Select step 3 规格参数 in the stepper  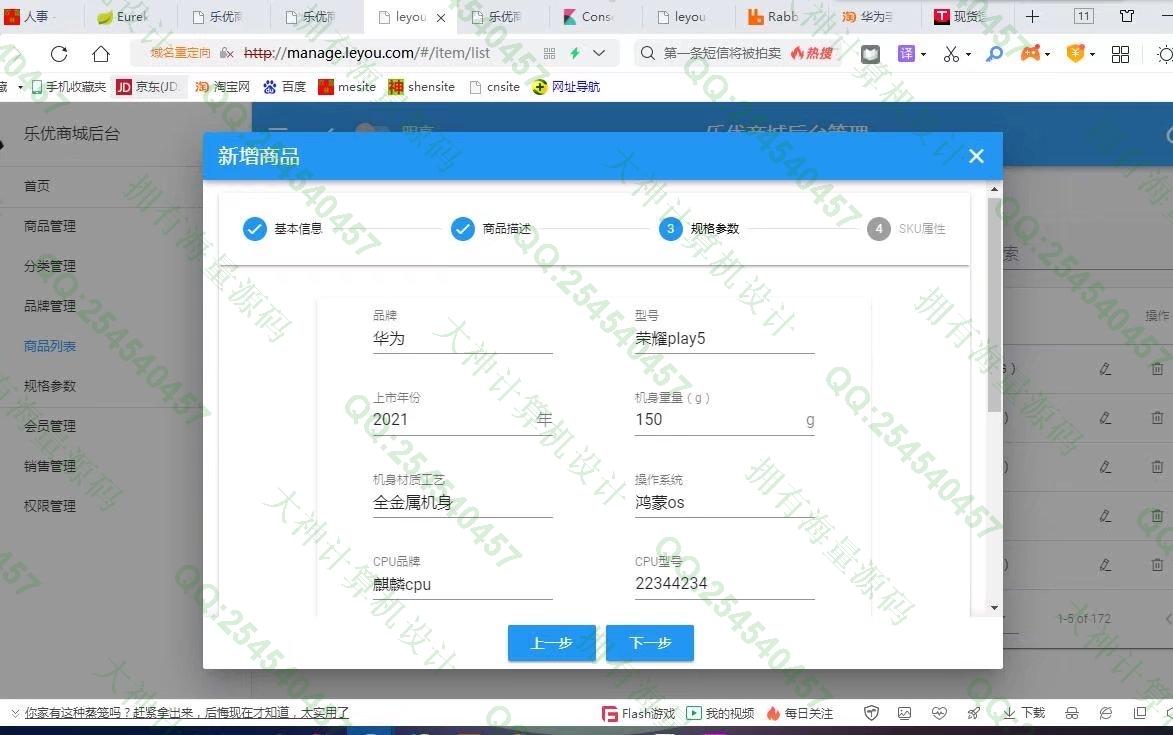(x=699, y=229)
